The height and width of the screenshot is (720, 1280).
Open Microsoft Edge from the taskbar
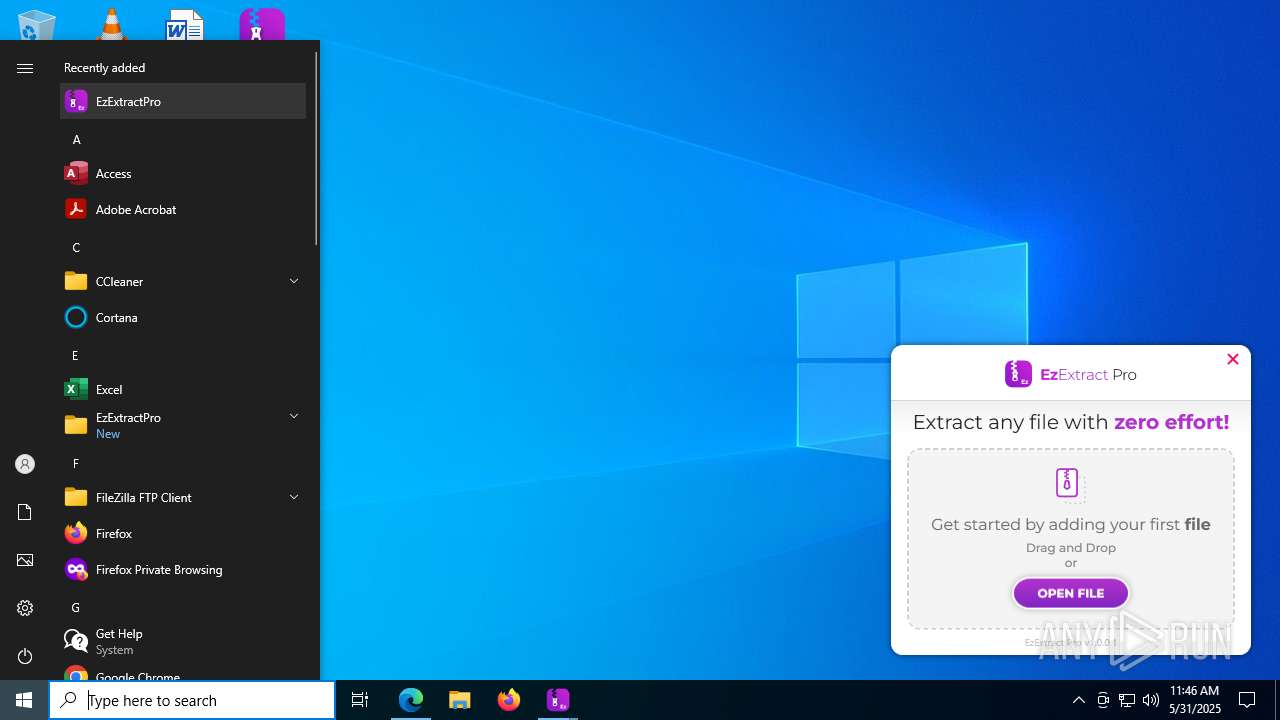coord(411,700)
